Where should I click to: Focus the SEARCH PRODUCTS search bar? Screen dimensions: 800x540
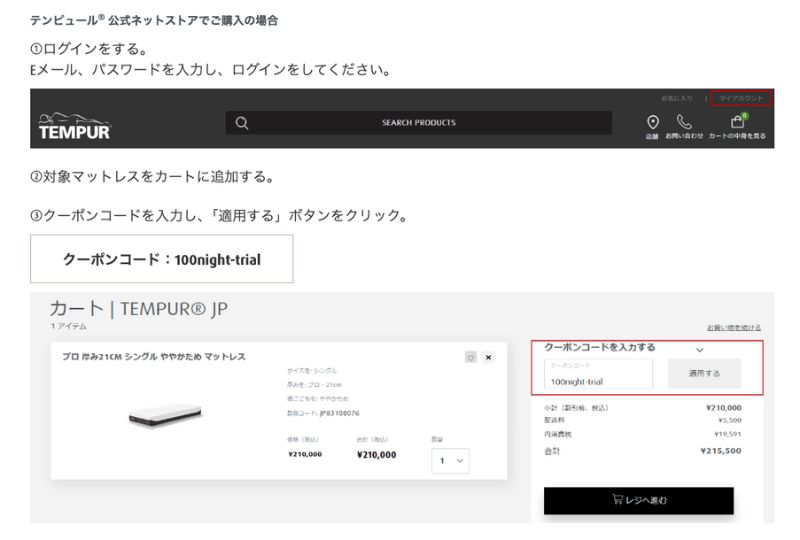pos(418,122)
